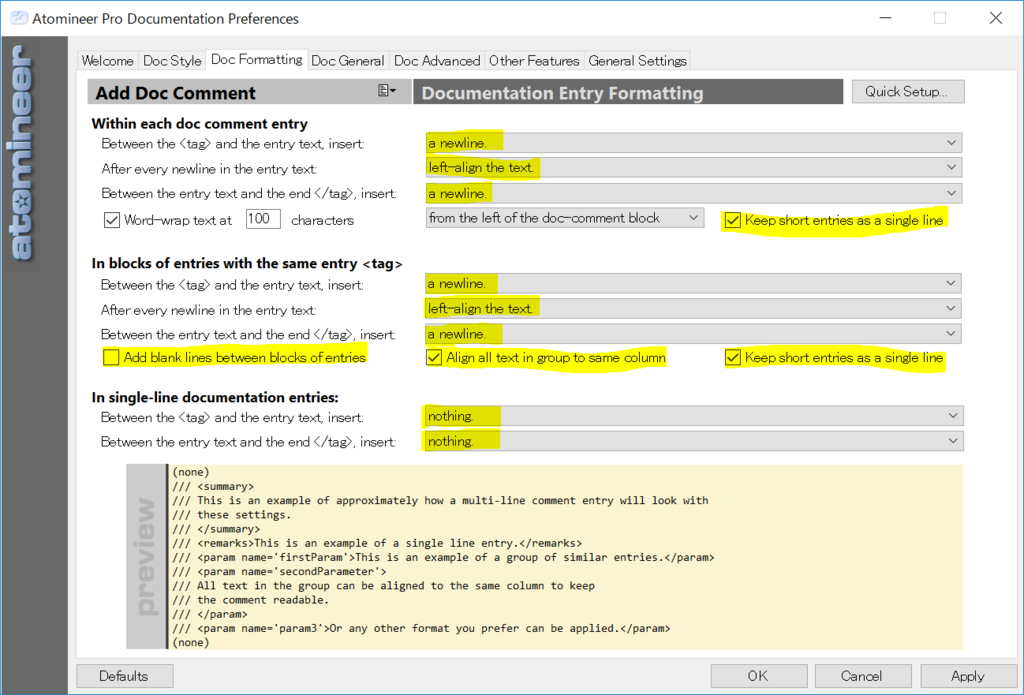Select the Doc Formatting tab

click(257, 59)
